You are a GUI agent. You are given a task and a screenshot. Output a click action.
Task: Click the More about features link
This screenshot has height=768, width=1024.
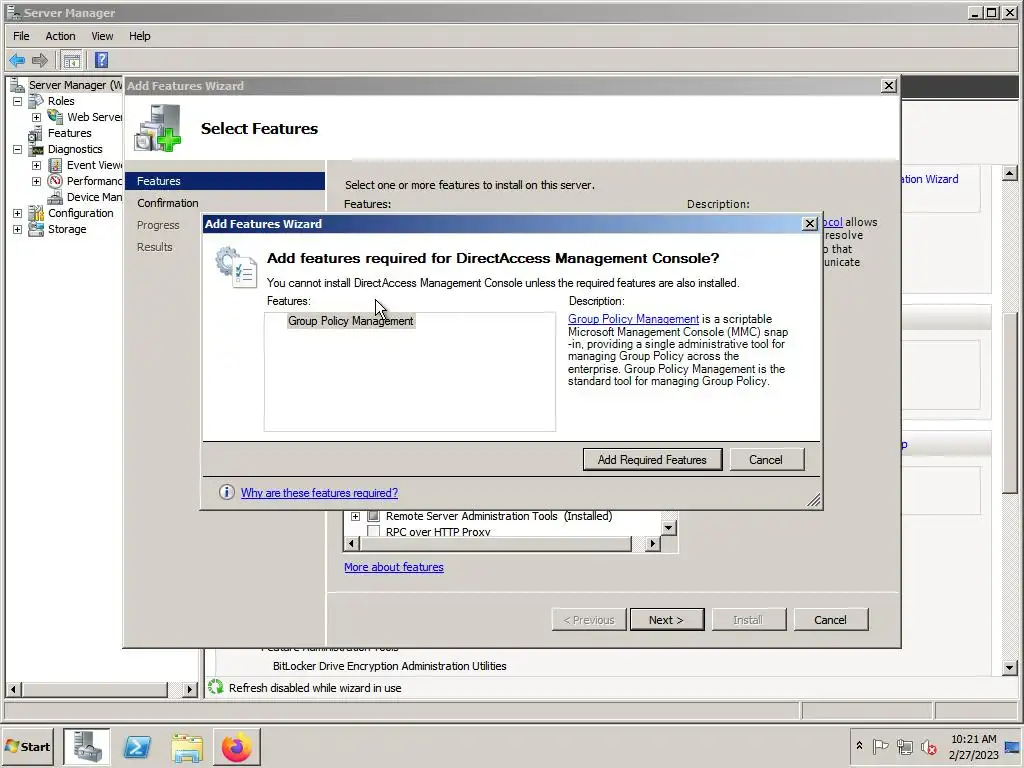(394, 567)
